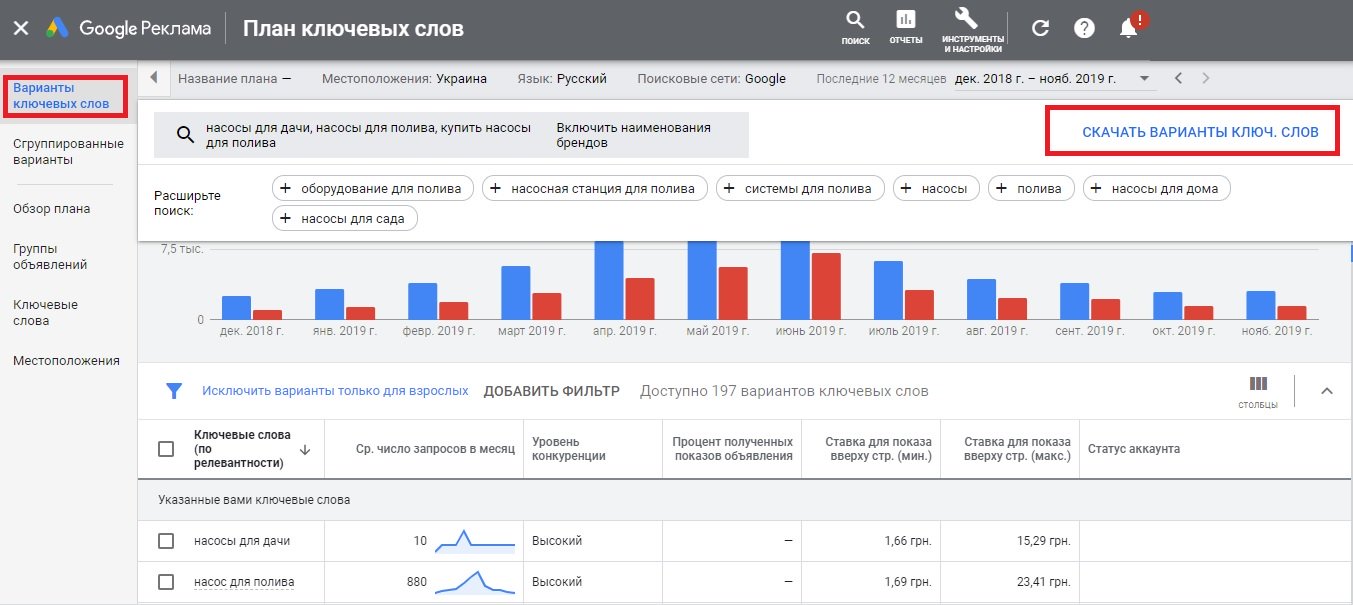Add suggestion насосы для дома
This screenshot has height=605, width=1353.
1157,188
